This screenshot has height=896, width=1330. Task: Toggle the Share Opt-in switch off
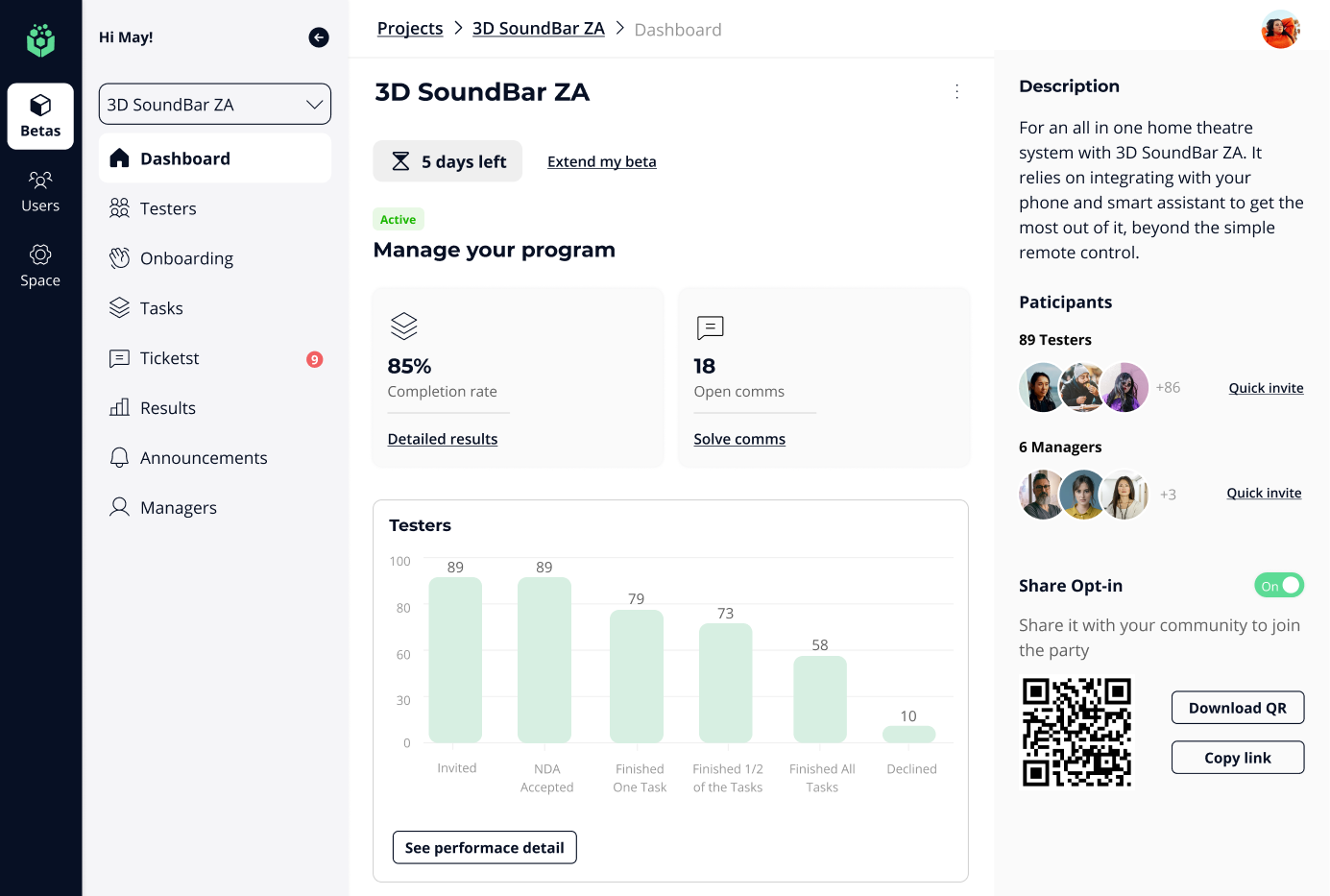click(x=1278, y=585)
